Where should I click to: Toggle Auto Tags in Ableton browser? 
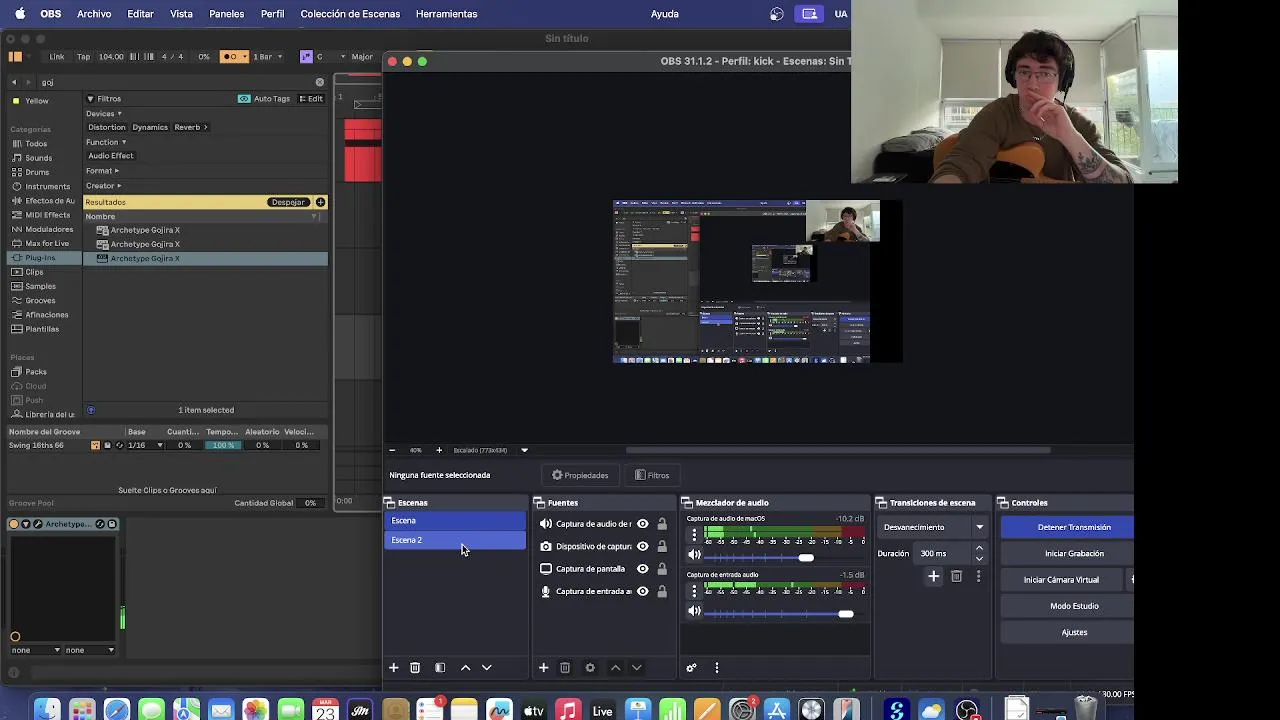coord(264,99)
